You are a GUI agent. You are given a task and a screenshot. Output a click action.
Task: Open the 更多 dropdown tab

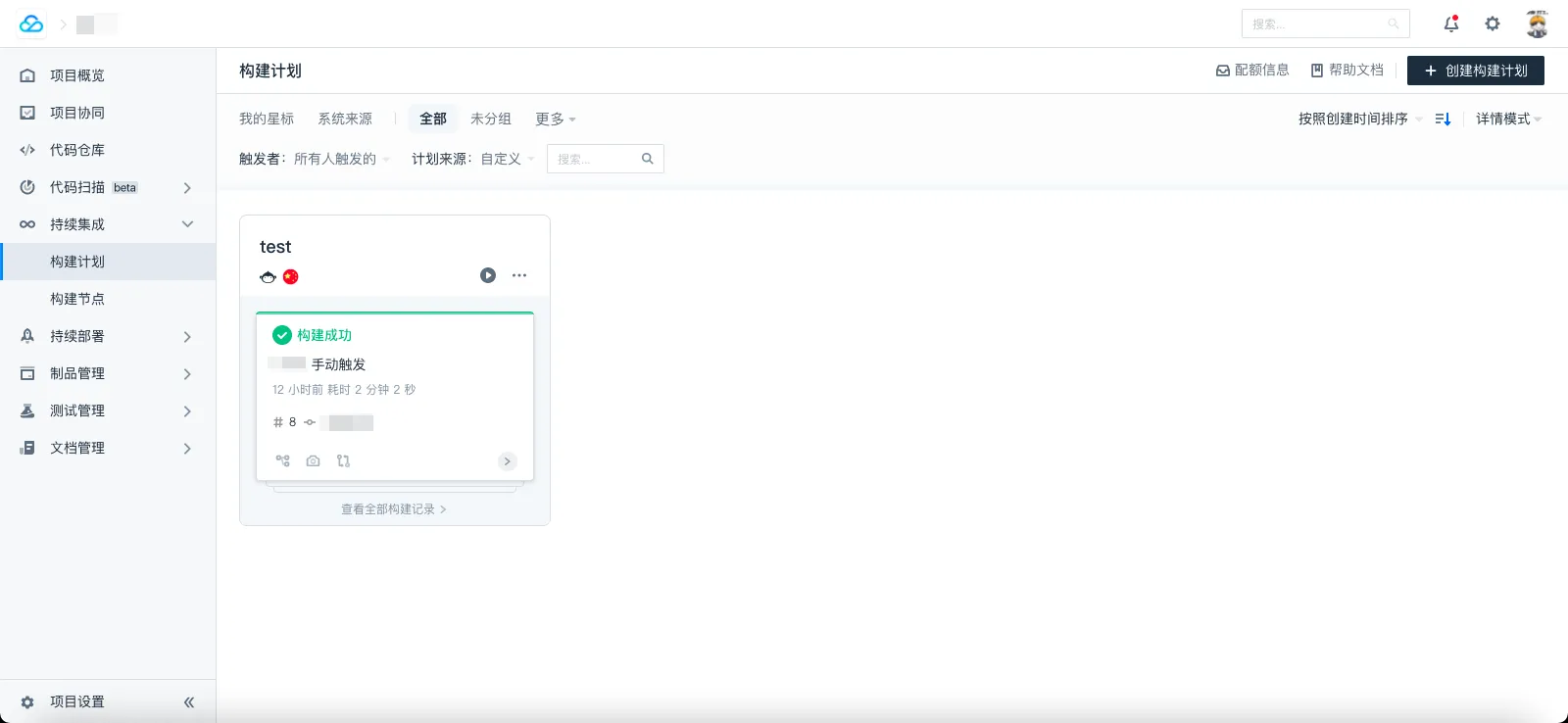[556, 119]
